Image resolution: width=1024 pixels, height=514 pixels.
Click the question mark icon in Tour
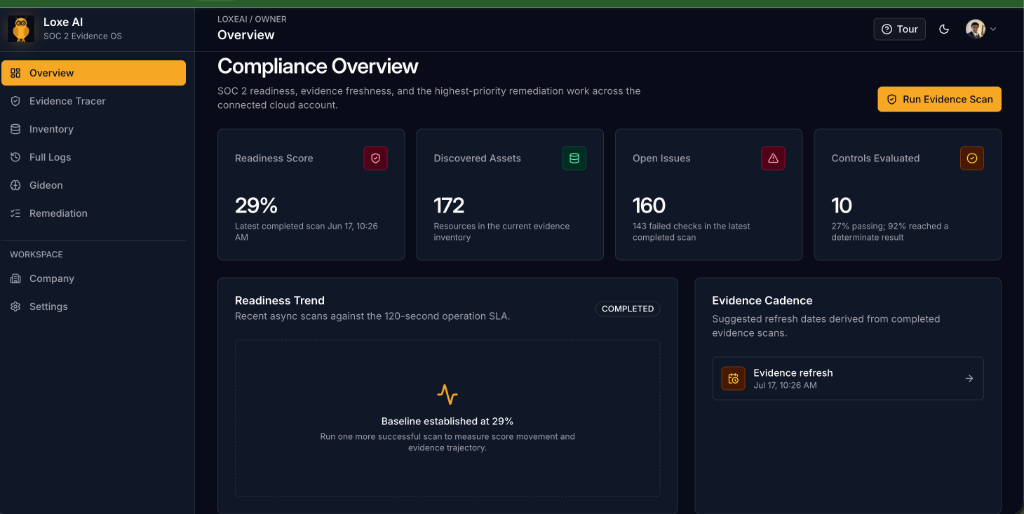[886, 29]
